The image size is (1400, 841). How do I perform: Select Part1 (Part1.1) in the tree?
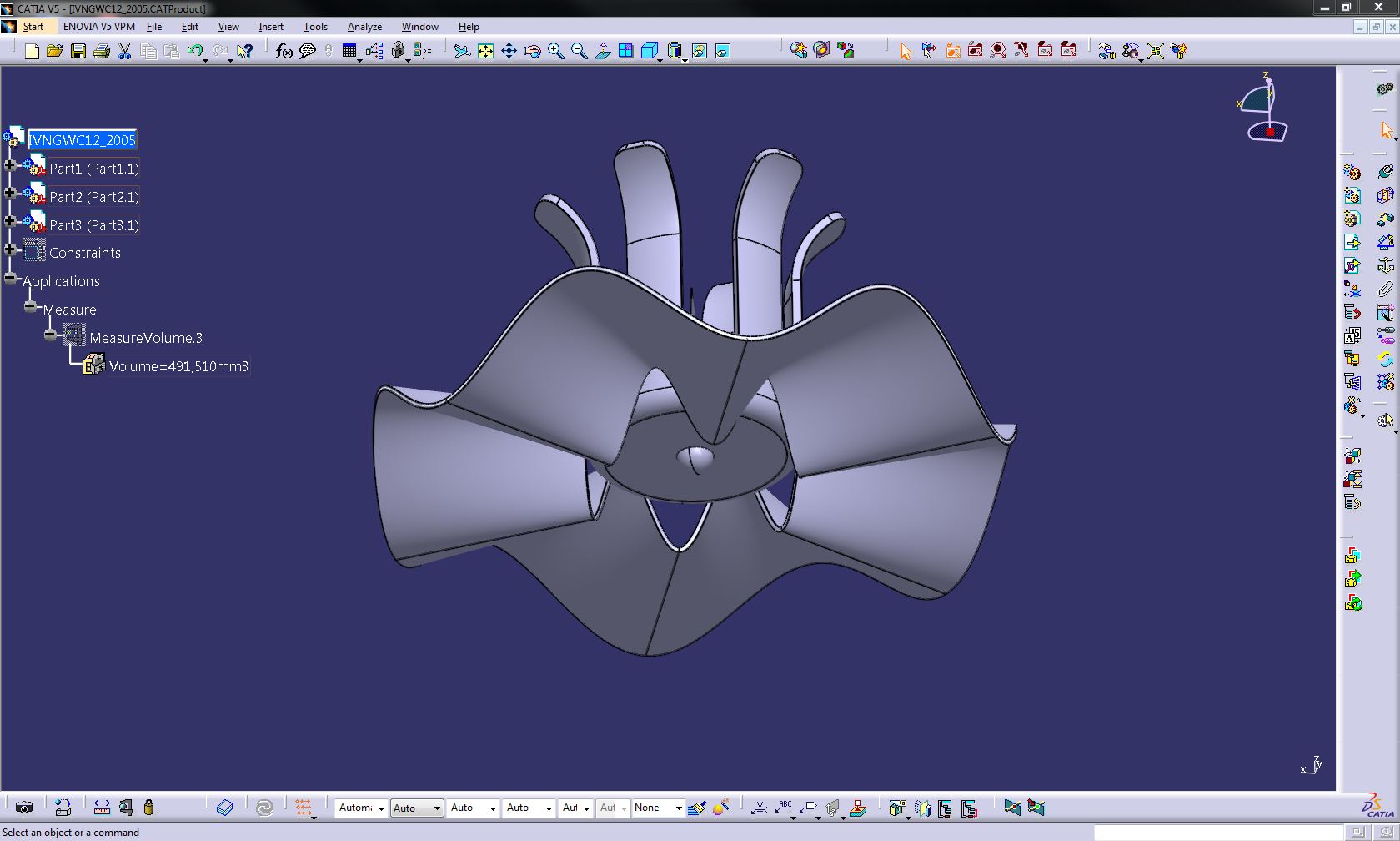pyautogui.click(x=94, y=169)
